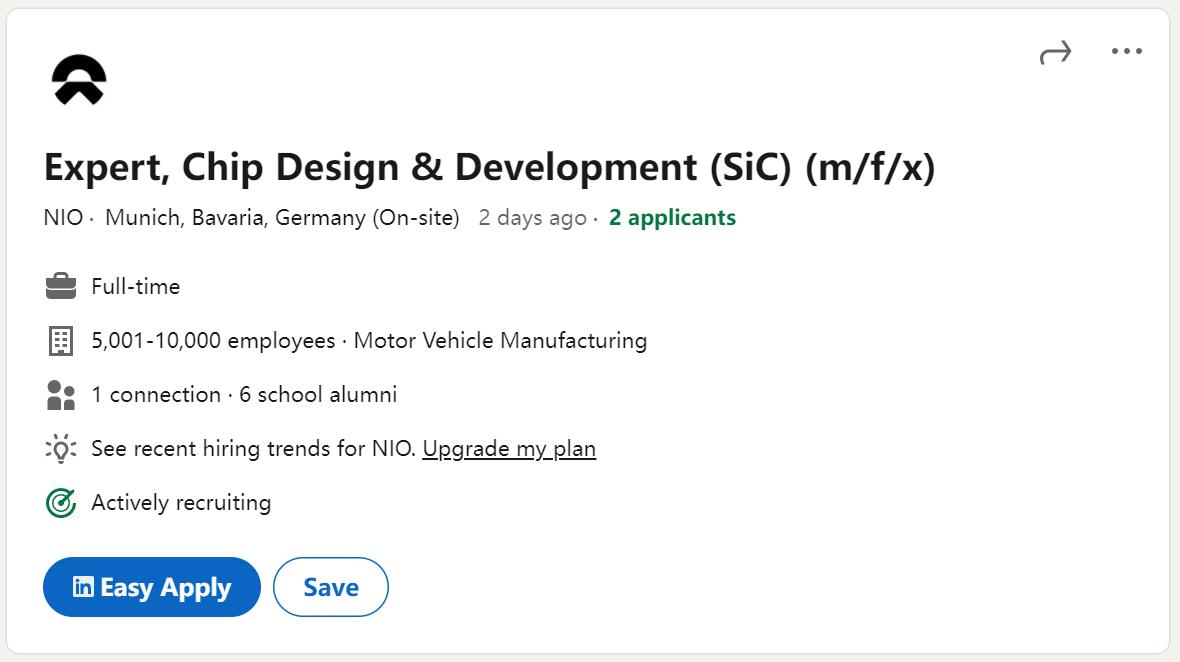Click the 6 school alumni text
This screenshot has width=1180, height=662.
tap(319, 394)
